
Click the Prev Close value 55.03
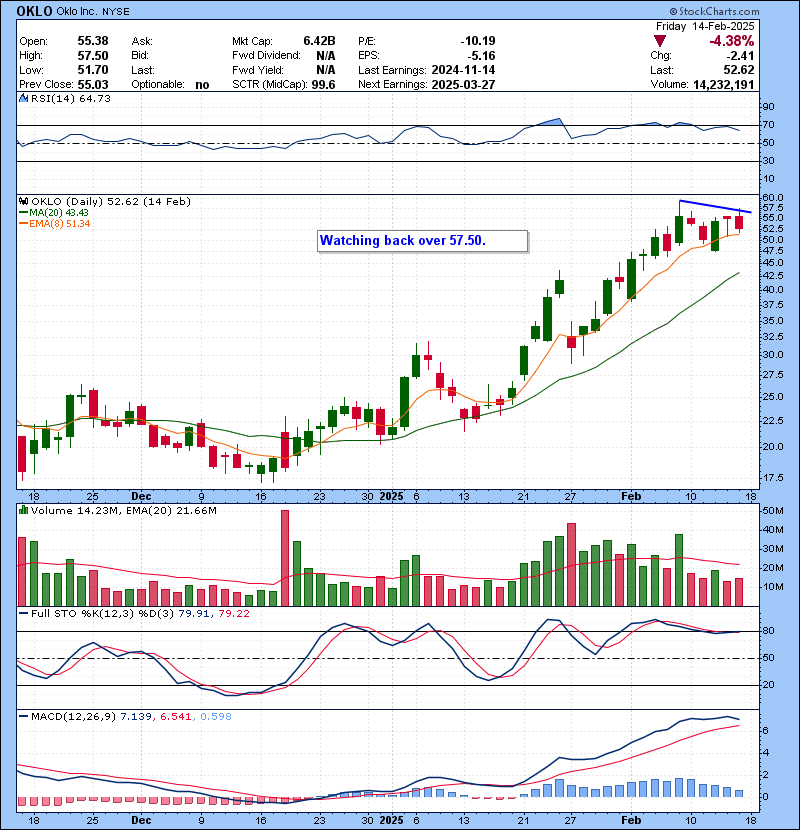93,84
